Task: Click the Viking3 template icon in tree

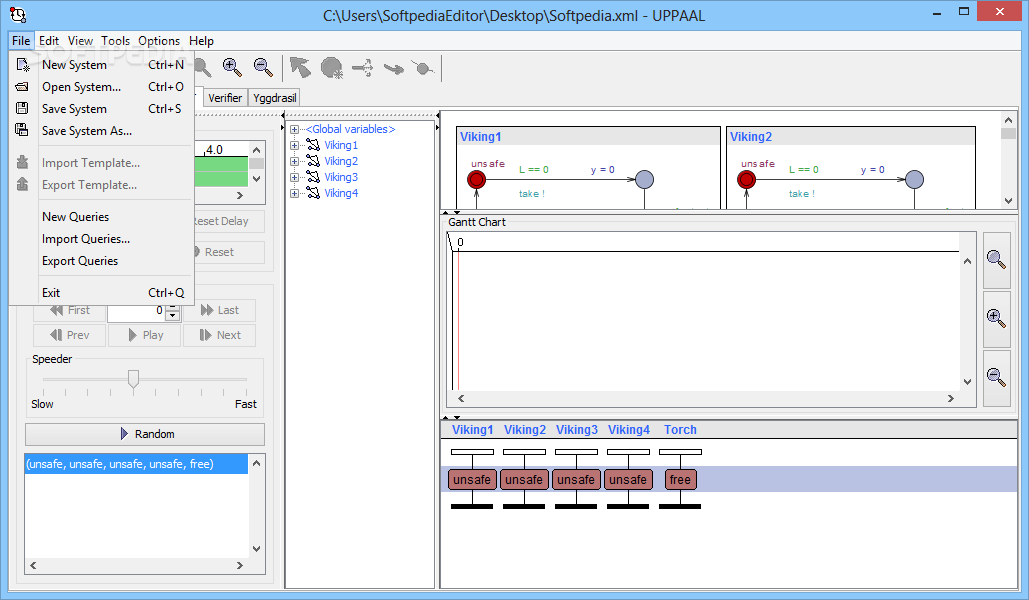Action: (314, 177)
